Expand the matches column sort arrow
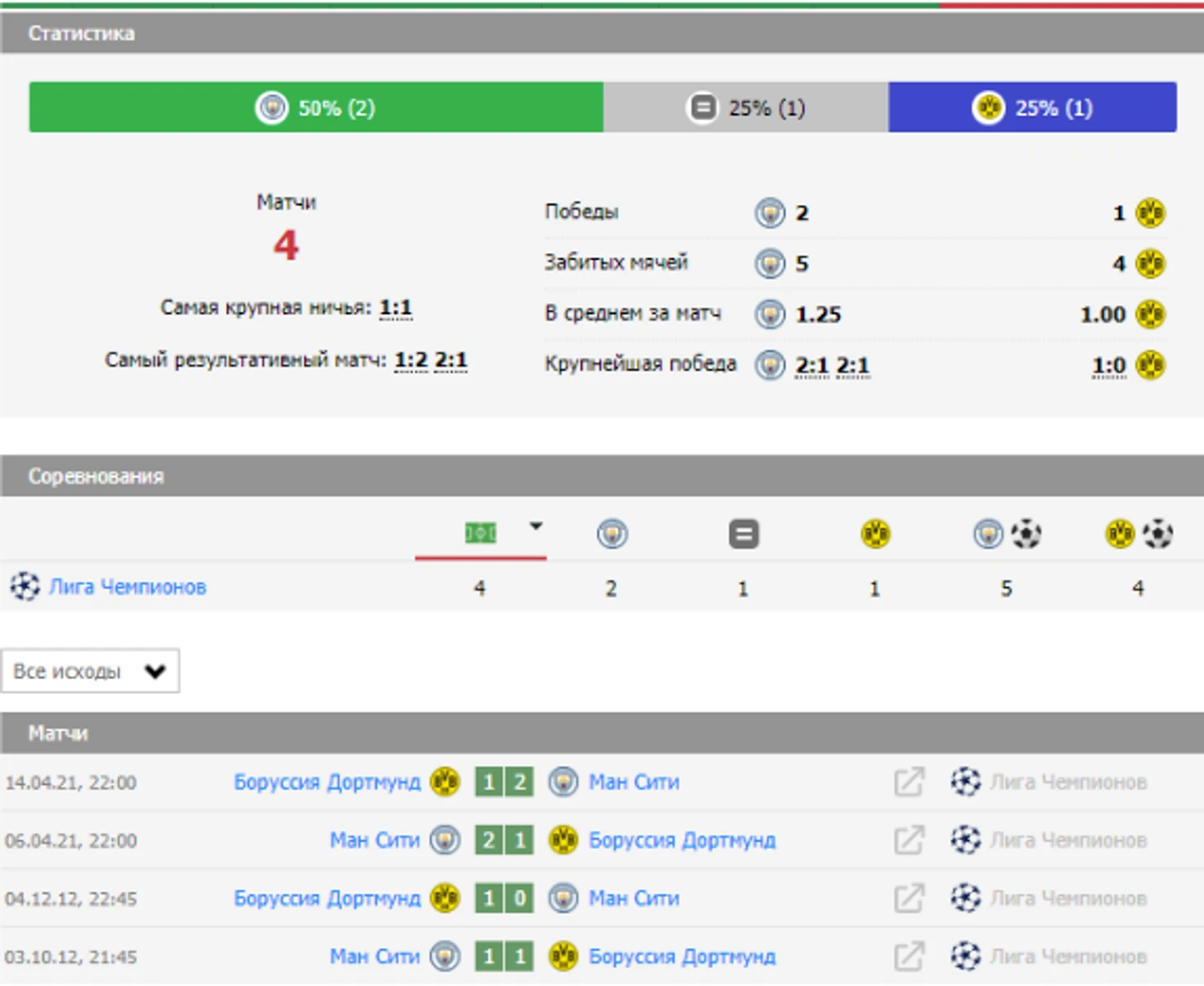Viewport: 1204px width, 986px height. pyautogui.click(x=536, y=526)
